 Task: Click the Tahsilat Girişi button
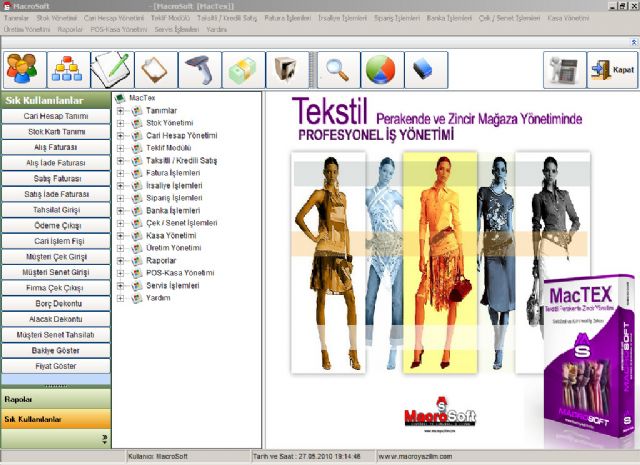point(56,210)
